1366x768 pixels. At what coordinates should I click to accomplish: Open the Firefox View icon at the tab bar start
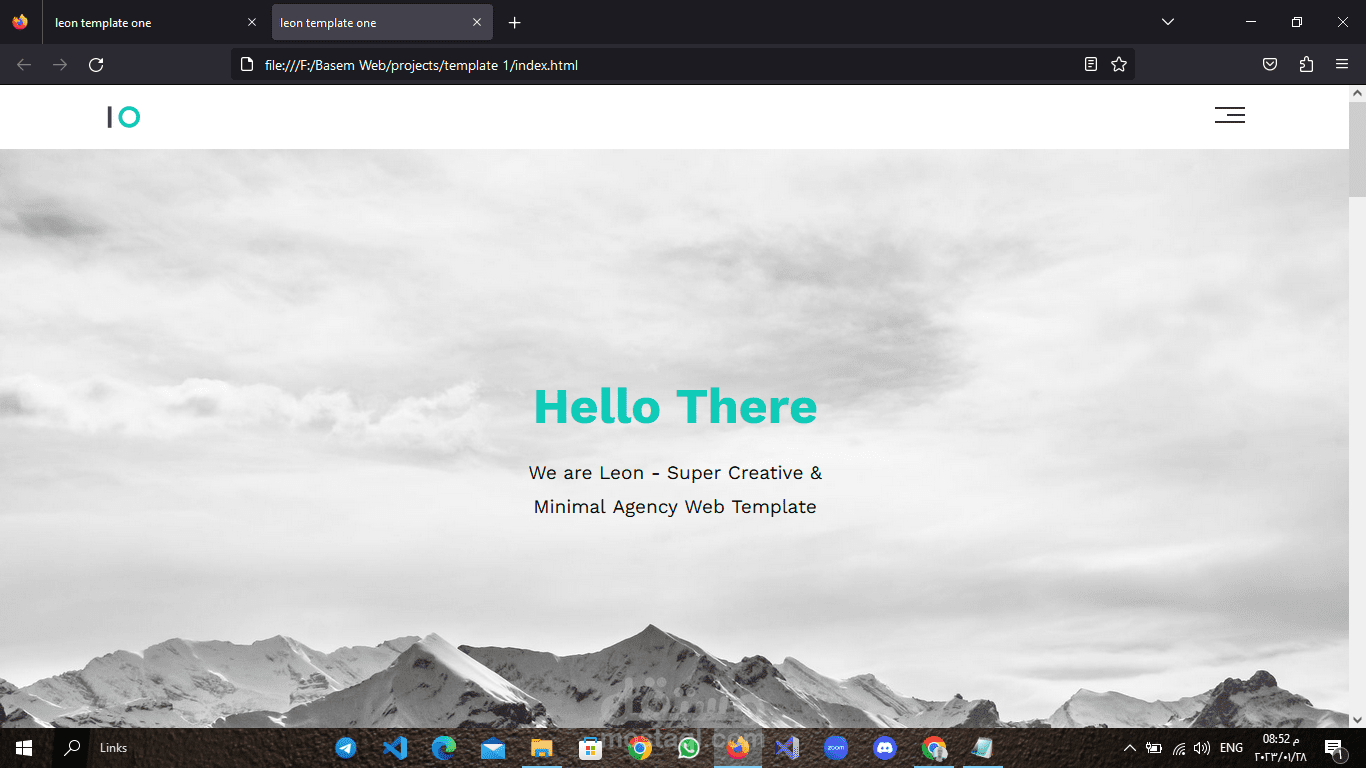(x=21, y=22)
